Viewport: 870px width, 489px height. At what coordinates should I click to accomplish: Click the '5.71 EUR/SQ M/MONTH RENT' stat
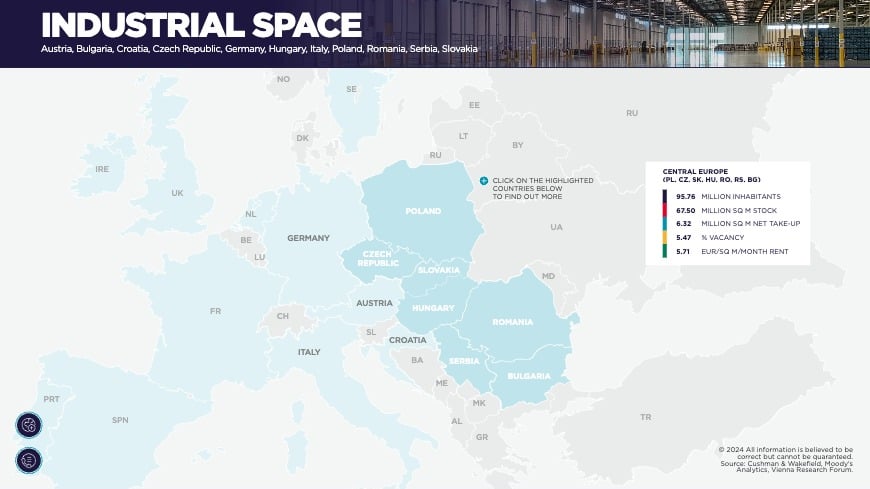coord(732,251)
